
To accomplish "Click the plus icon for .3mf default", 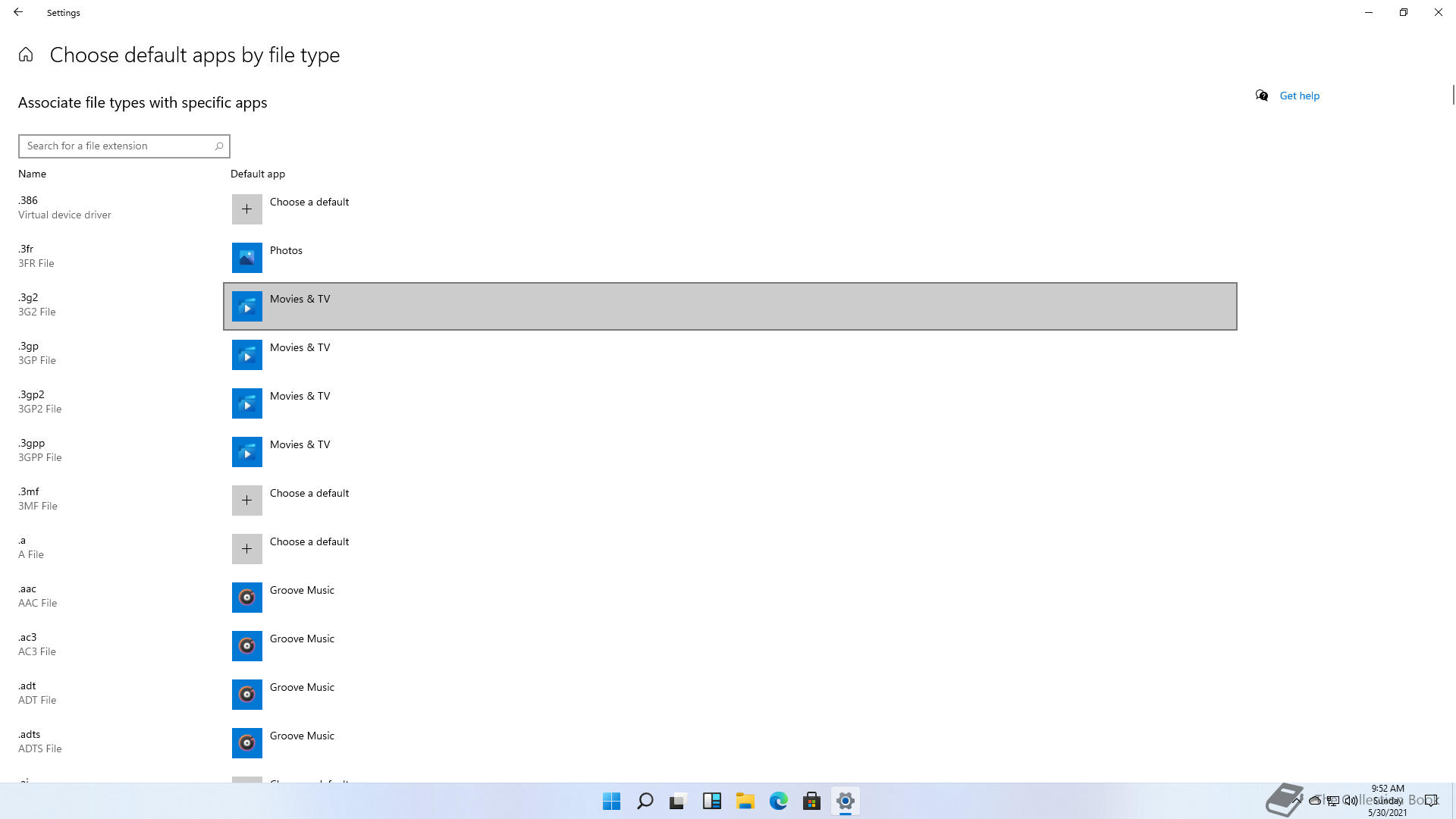I will [246, 500].
